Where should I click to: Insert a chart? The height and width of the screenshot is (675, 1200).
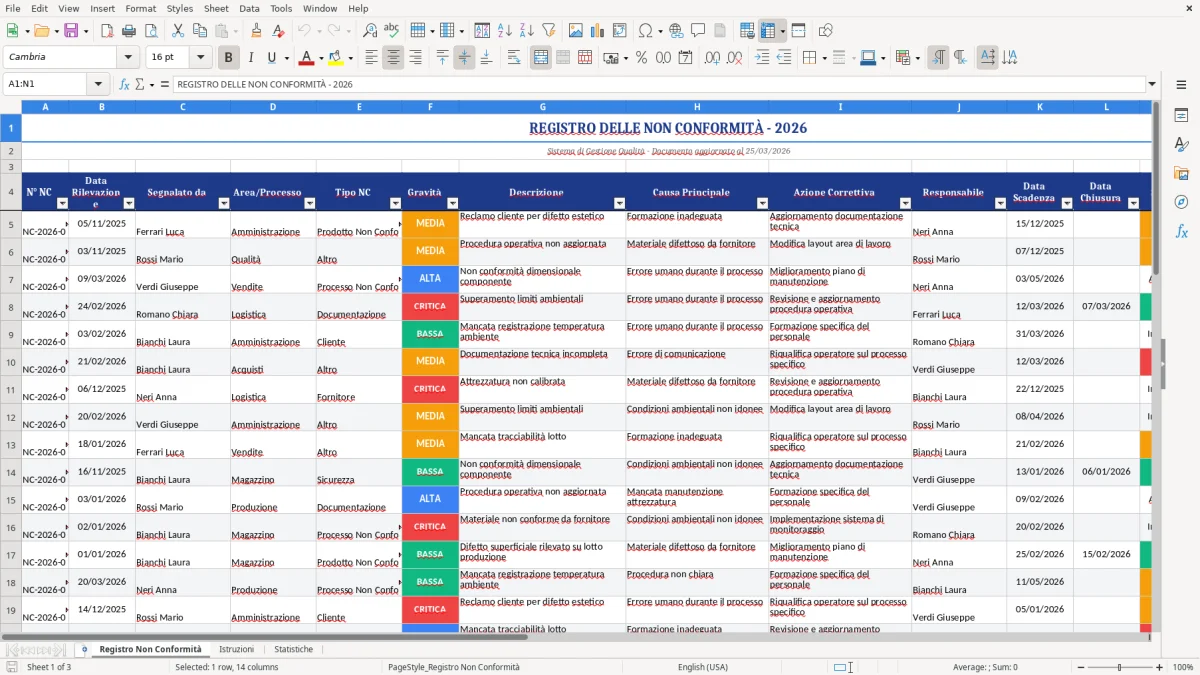pos(596,30)
